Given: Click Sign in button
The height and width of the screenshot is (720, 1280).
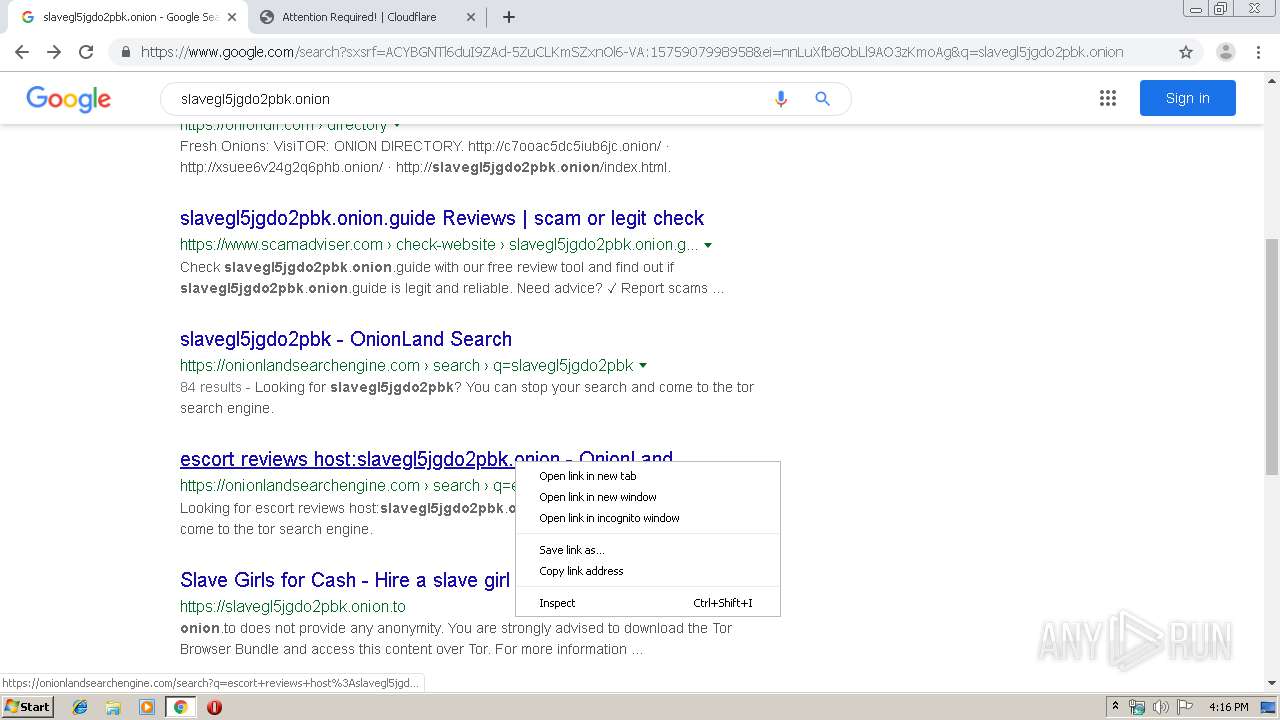Looking at the screenshot, I should click(x=1187, y=98).
